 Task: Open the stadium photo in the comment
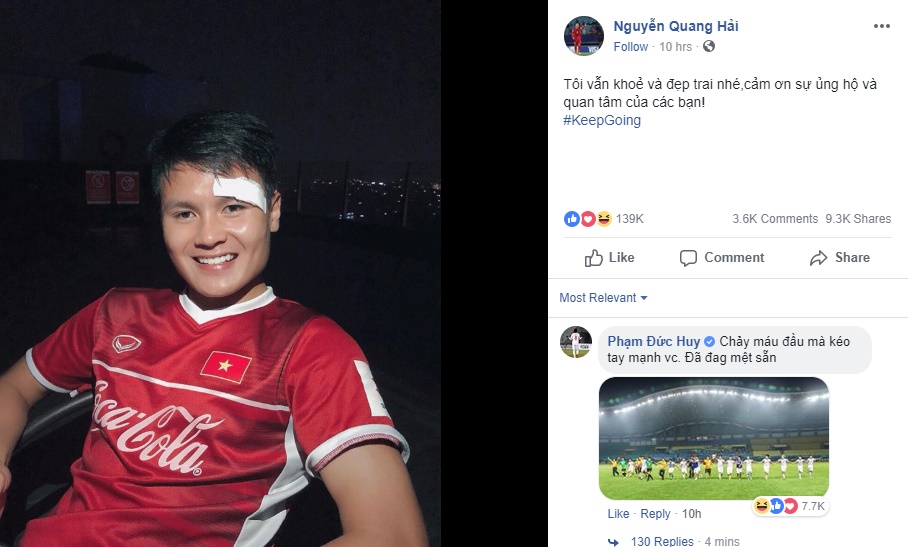coord(714,438)
